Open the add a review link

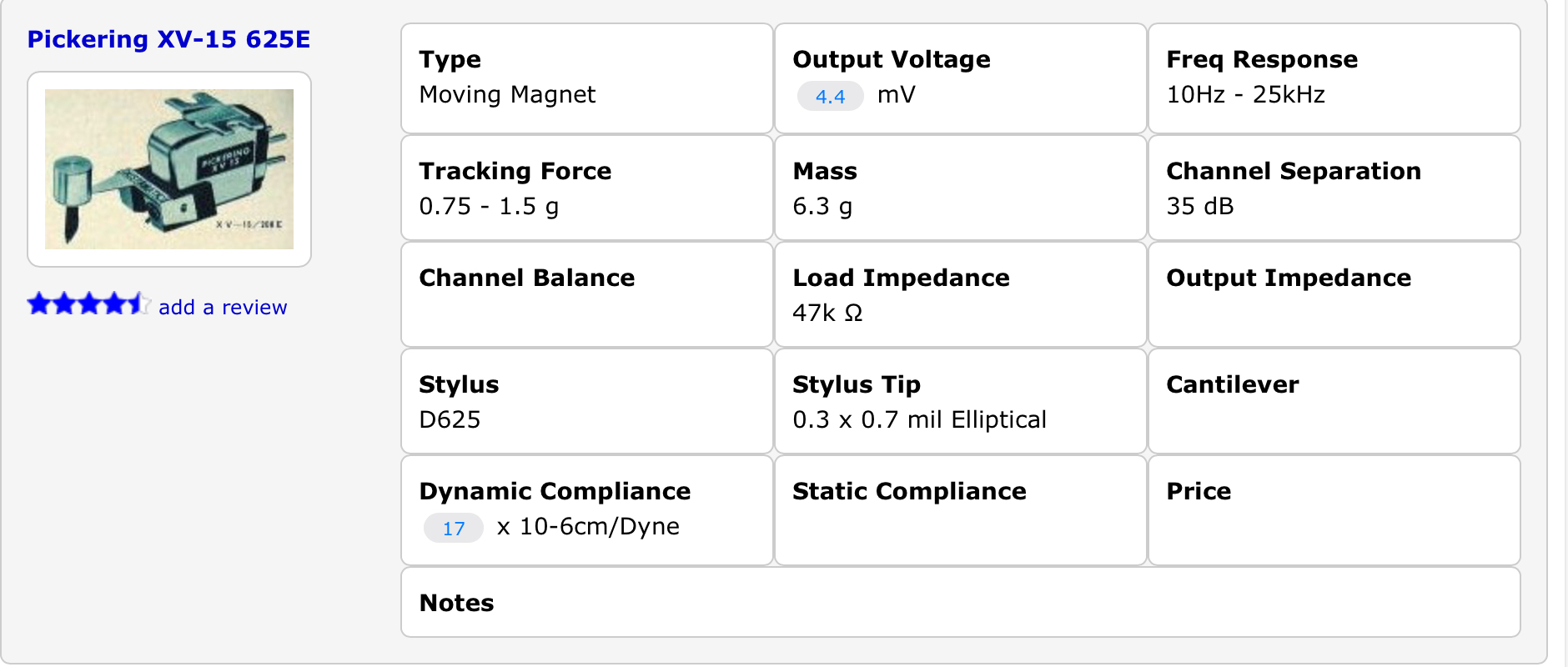click(223, 308)
